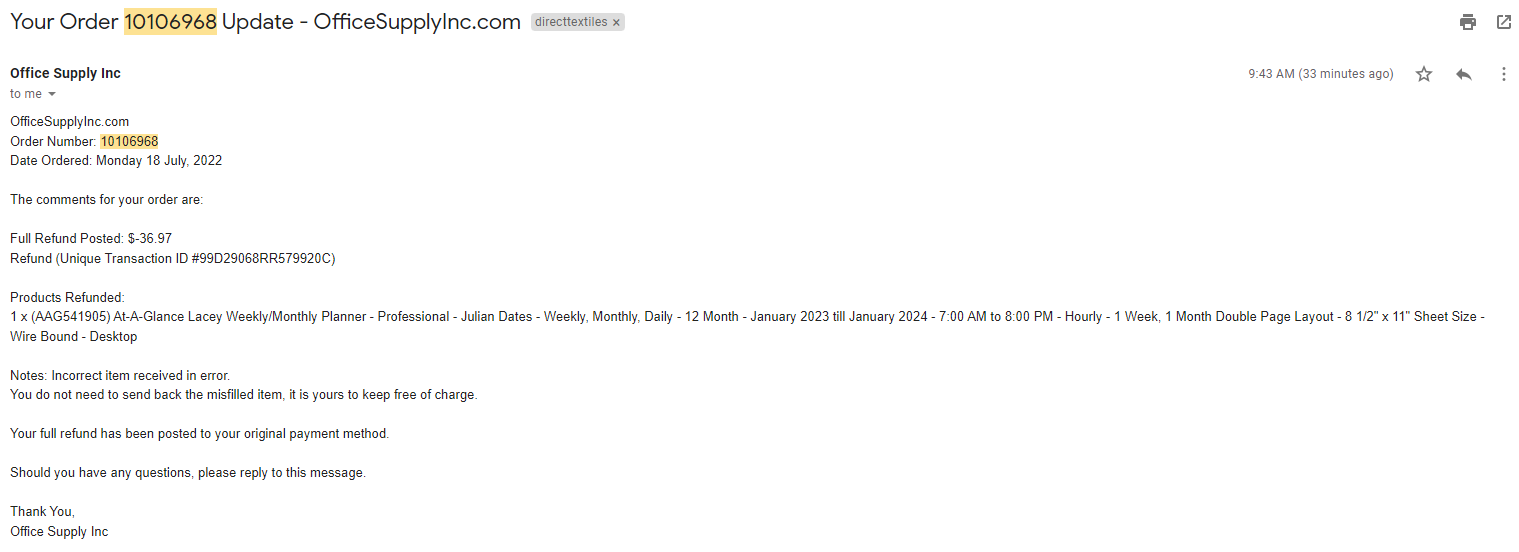1519x552 pixels.
Task: Open the email in a new window
Action: (1503, 22)
